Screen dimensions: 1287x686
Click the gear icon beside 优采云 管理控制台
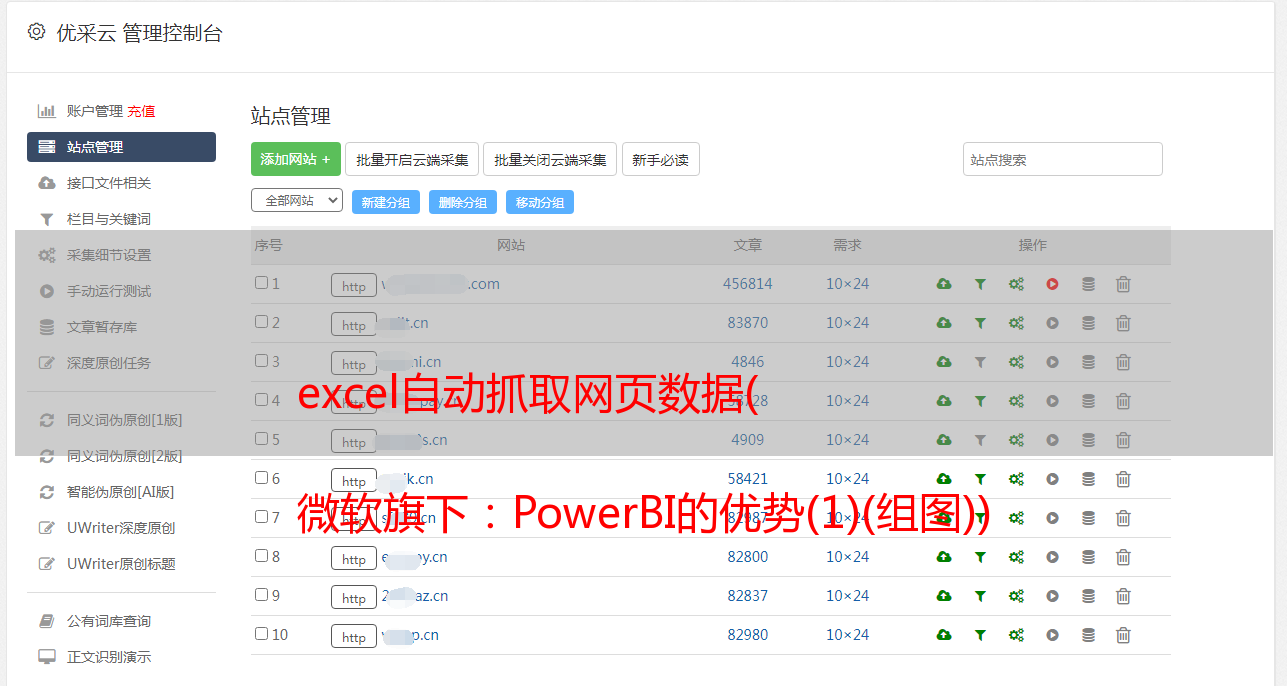pyautogui.click(x=37, y=32)
